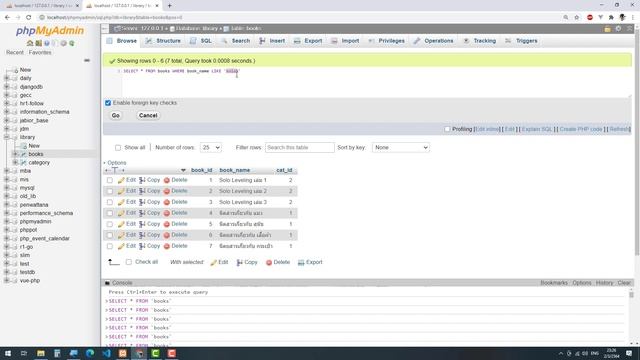Screen dimensions: 640x360
Task: Expand the djangodb database node
Action: click(7, 87)
